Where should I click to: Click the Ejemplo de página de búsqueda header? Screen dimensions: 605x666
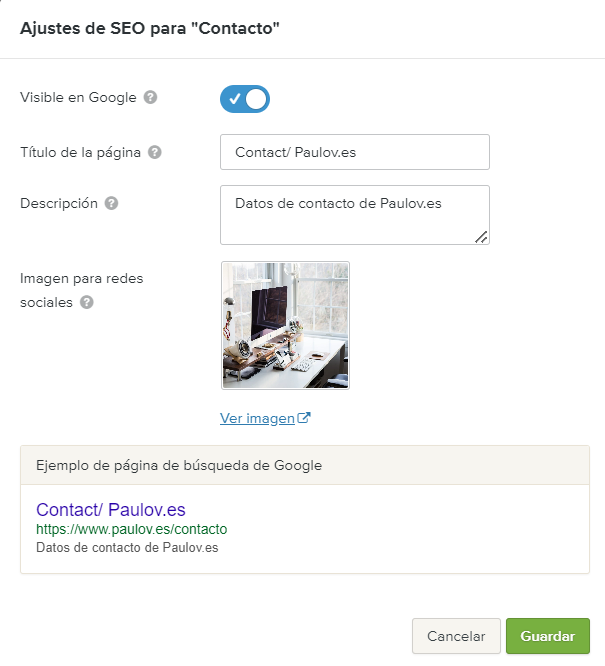[x=305, y=465]
